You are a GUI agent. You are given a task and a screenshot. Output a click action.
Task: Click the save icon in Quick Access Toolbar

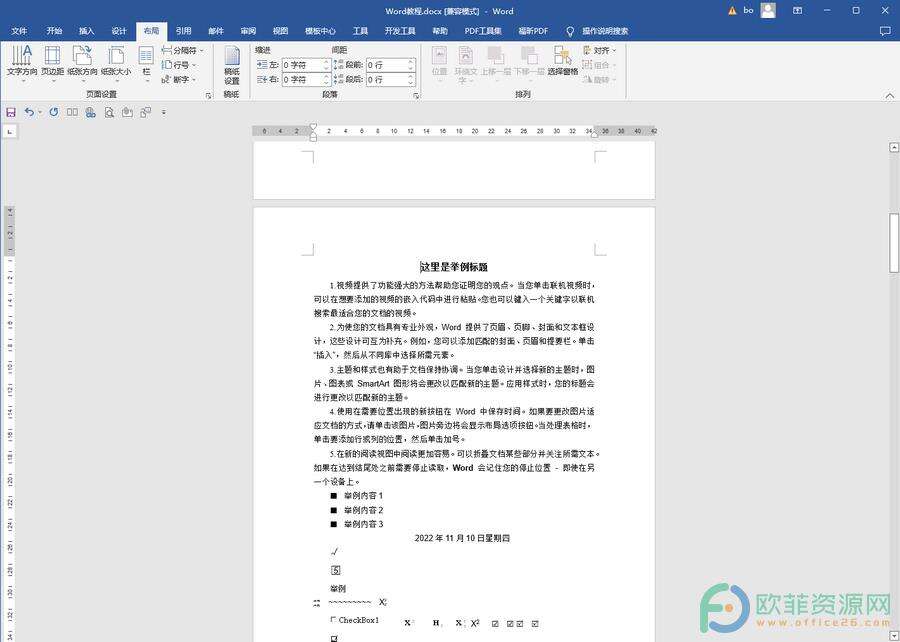point(11,112)
